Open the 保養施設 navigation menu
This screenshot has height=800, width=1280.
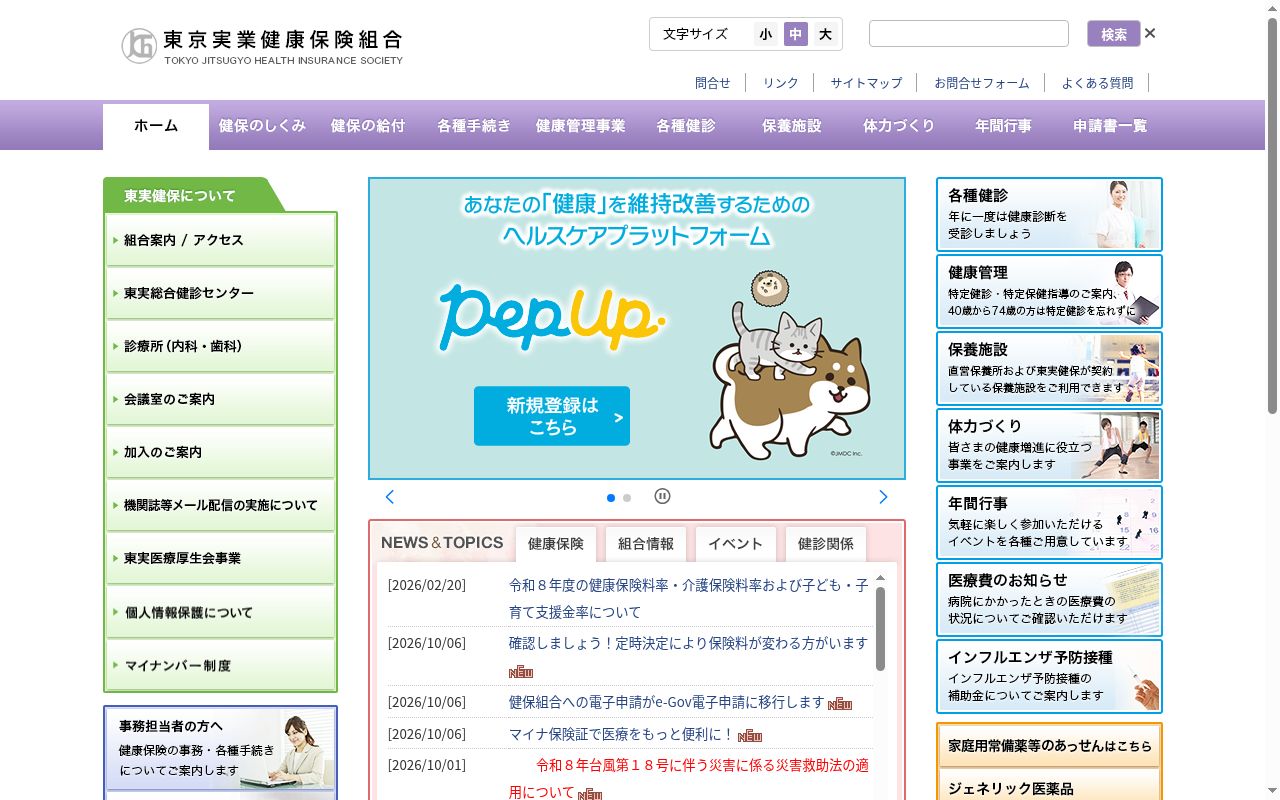coord(792,126)
